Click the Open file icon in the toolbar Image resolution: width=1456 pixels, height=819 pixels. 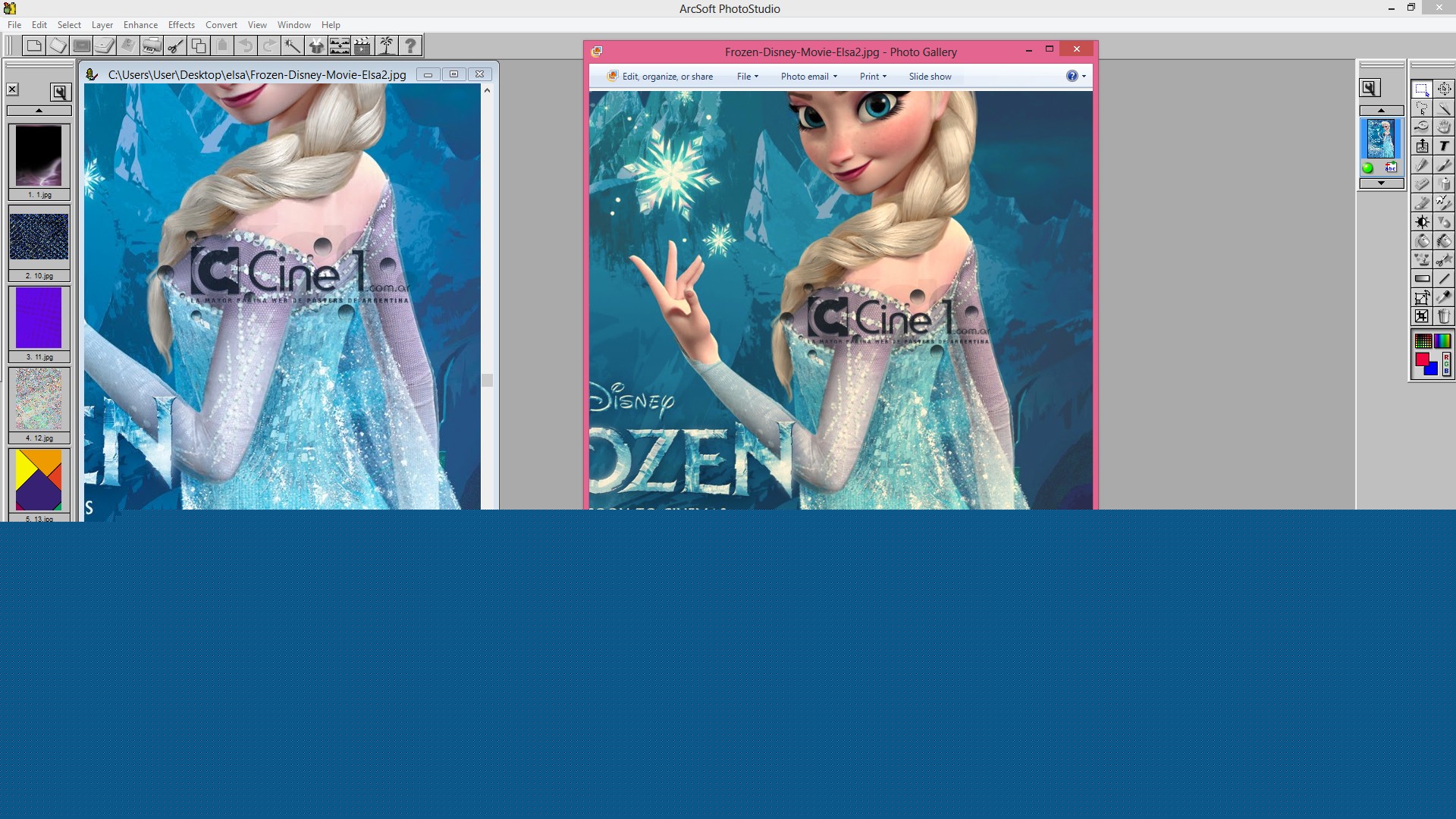tap(58, 45)
